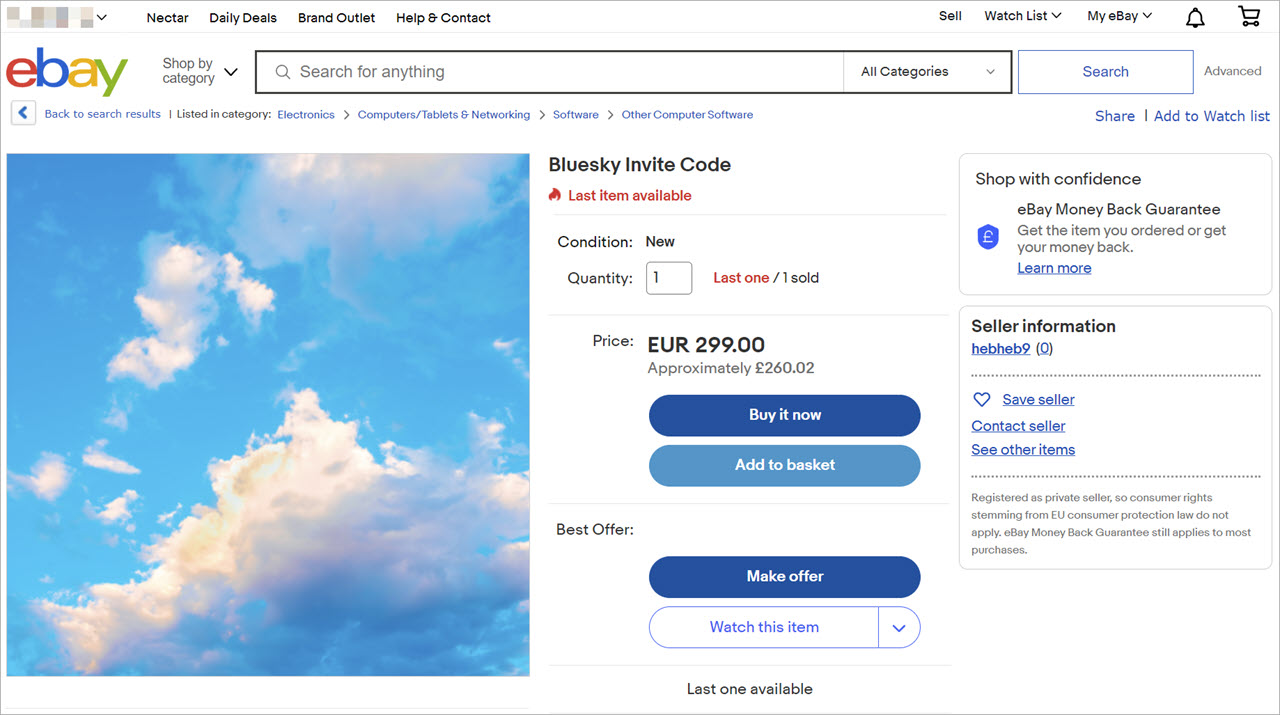Click the heart icon beside Save seller
Screen dimensions: 1280x715
(981, 399)
